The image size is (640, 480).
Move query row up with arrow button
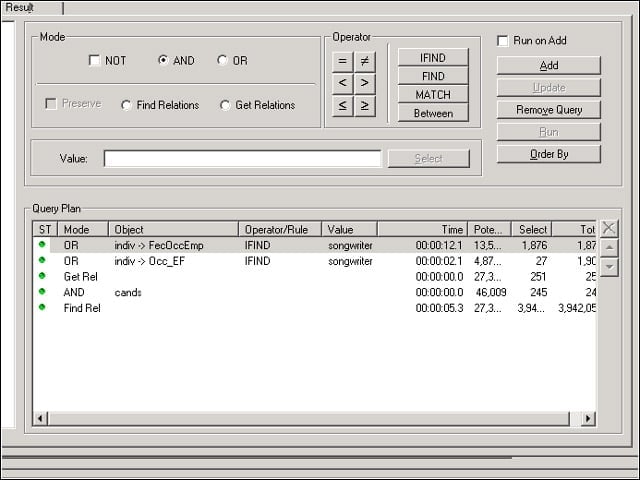pos(609,247)
